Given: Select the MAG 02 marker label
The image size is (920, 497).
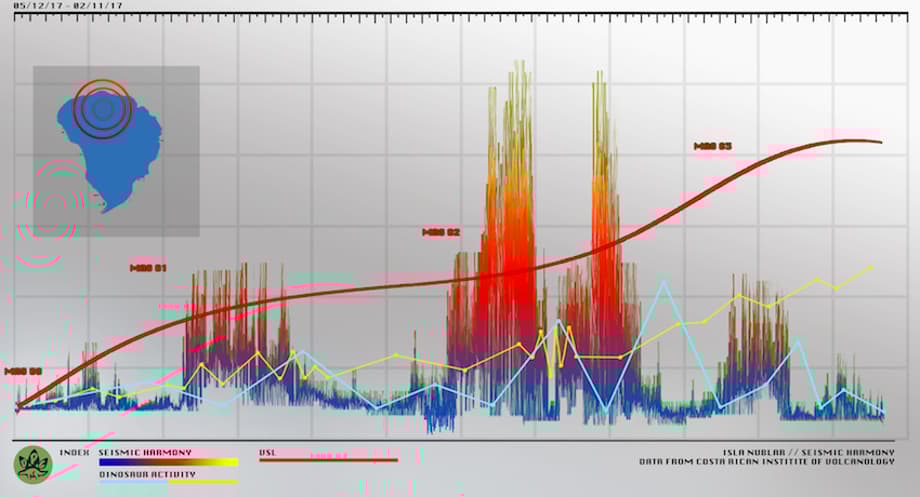Looking at the screenshot, I should point(441,232).
